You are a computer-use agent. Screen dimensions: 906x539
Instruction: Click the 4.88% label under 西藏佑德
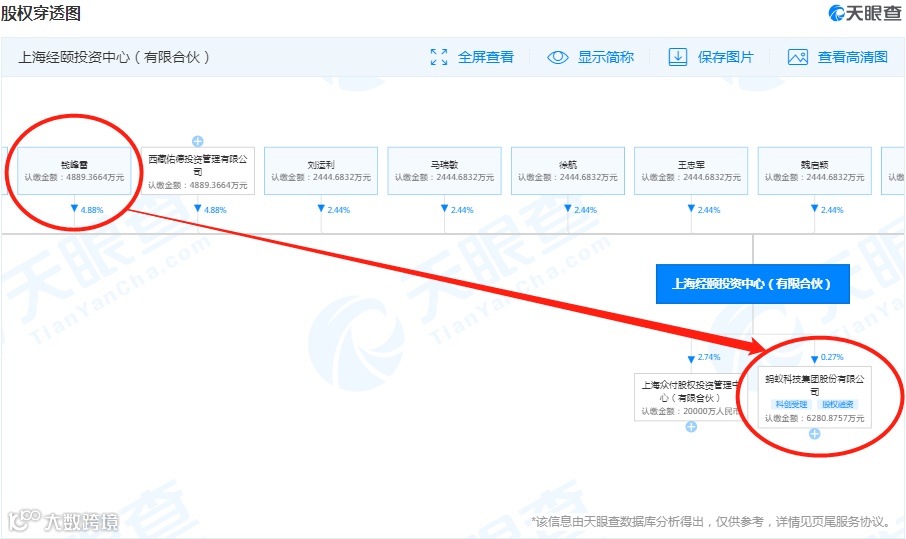[215, 210]
